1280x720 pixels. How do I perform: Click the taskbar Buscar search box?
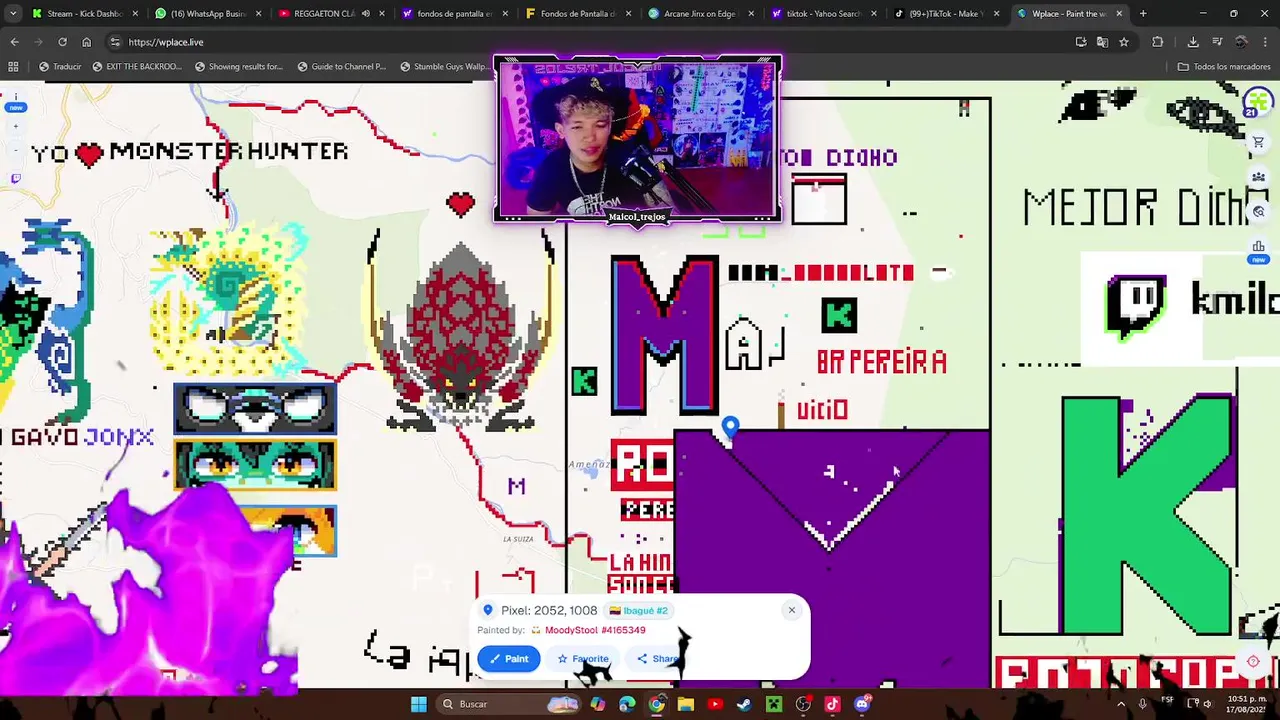pyautogui.click(x=507, y=704)
